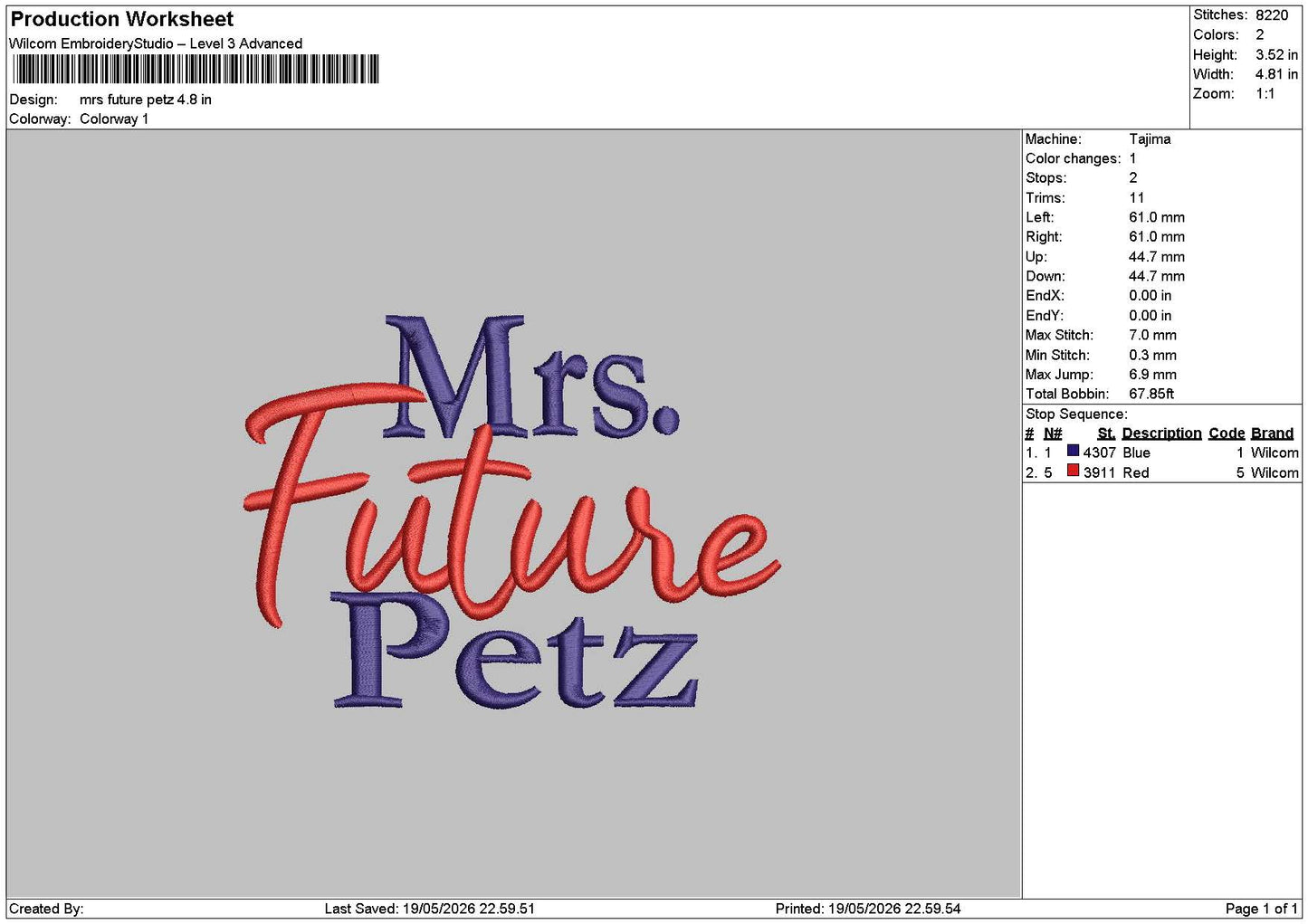Viewport: 1308px width, 924px height.
Task: Click 'Wilcom' brand in the Blue row
Action: tap(1275, 452)
